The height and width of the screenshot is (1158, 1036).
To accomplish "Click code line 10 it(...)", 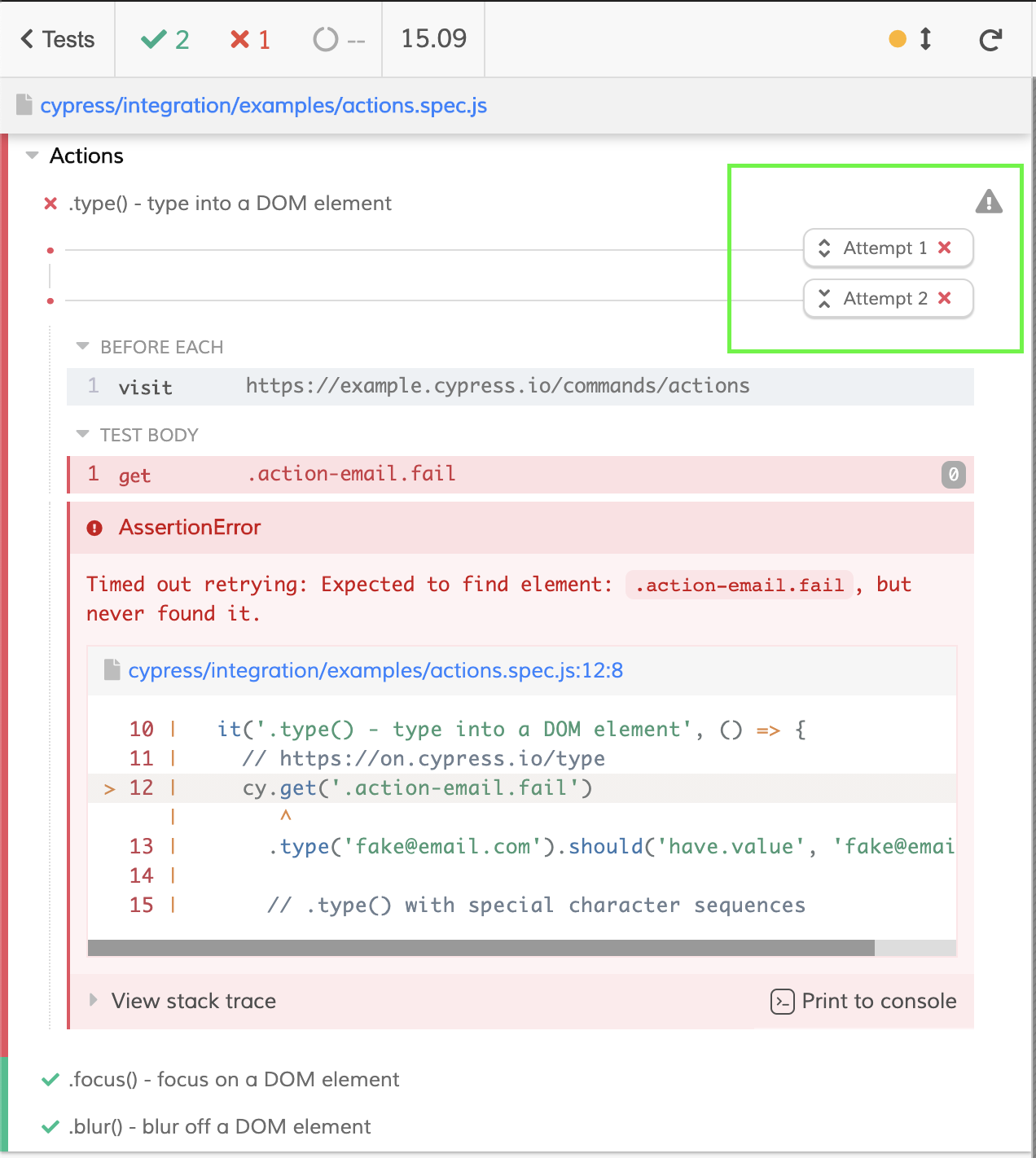I will (x=521, y=729).
